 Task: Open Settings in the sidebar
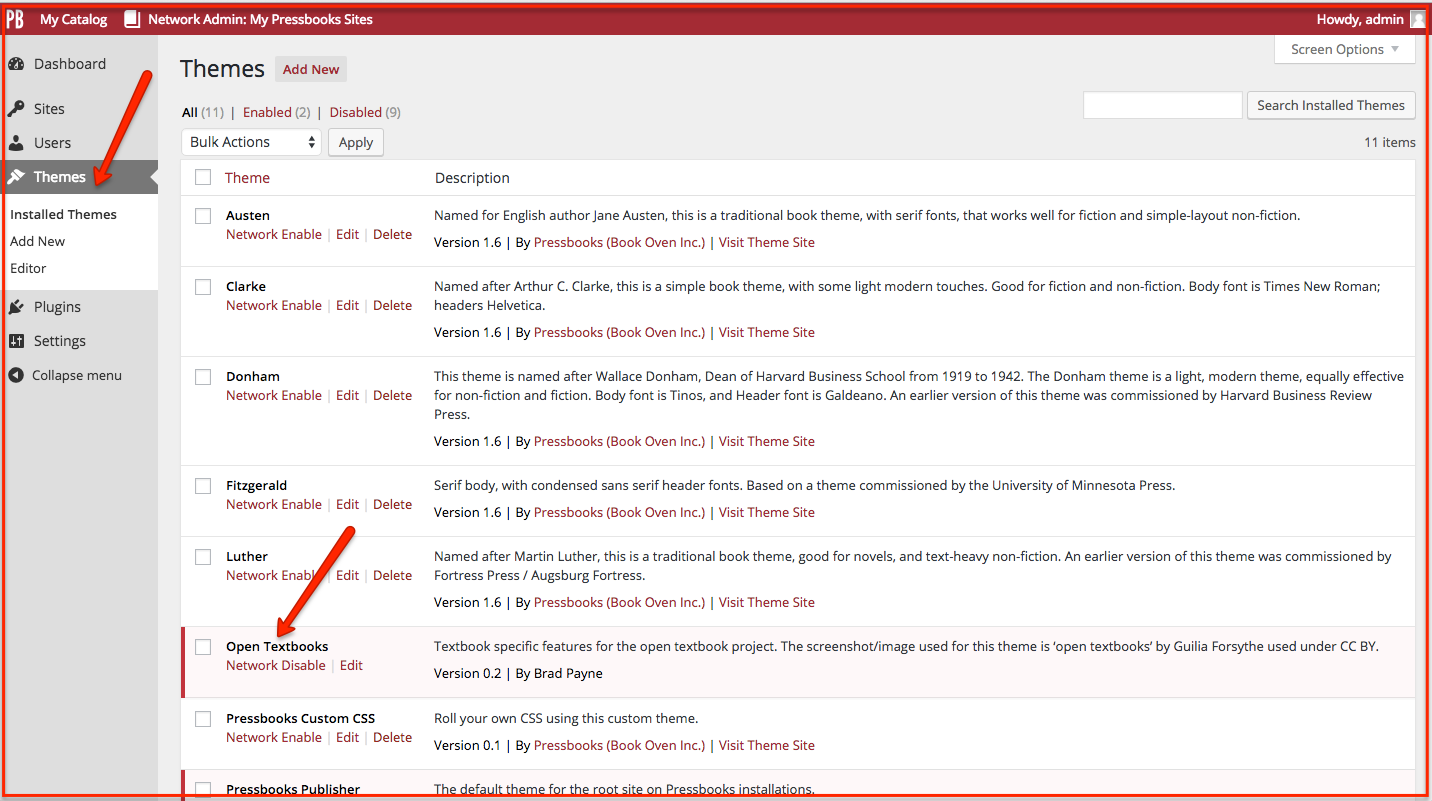pyautogui.click(x=60, y=341)
